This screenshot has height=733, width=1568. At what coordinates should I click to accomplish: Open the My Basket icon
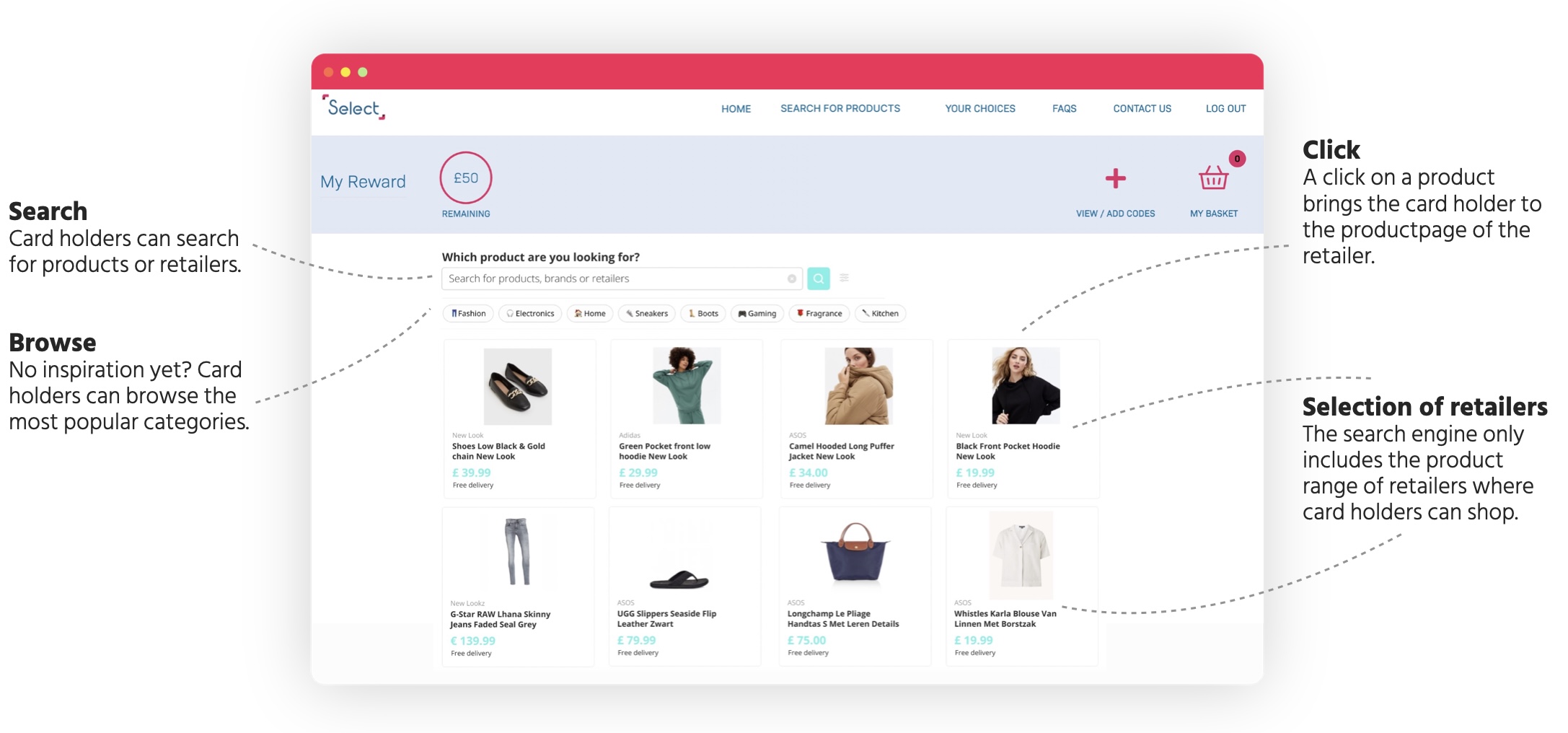[1213, 177]
